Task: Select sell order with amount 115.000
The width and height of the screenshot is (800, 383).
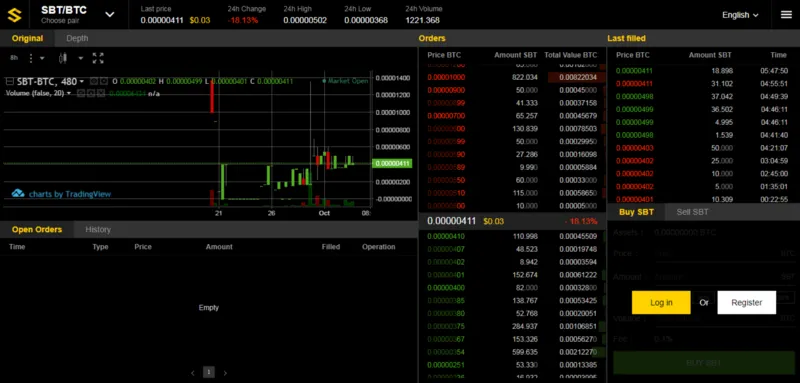Action: point(512,193)
